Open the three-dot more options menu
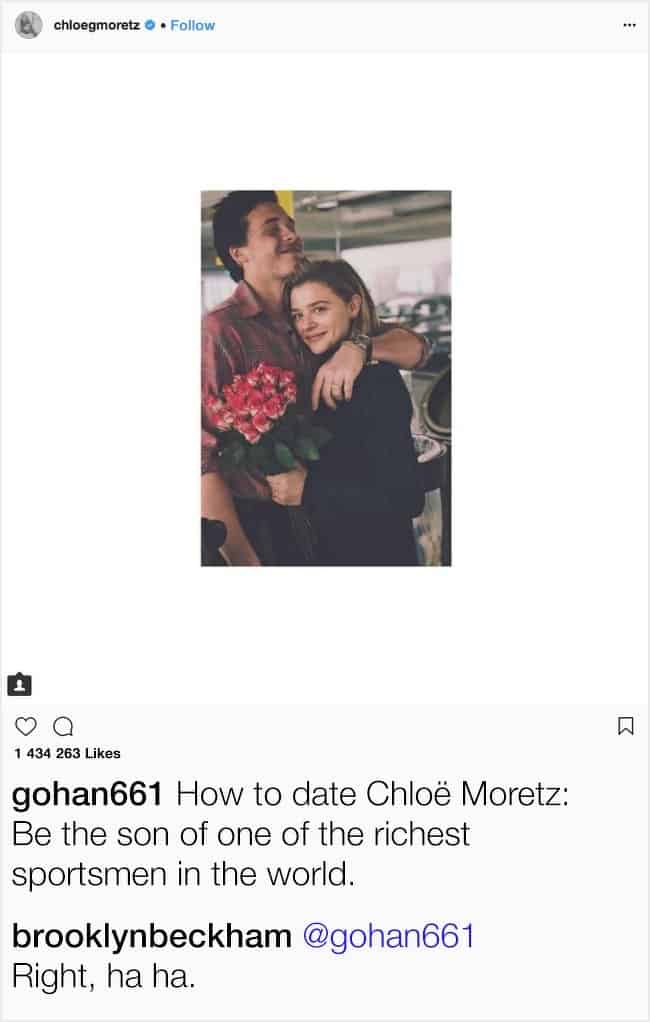 point(629,25)
